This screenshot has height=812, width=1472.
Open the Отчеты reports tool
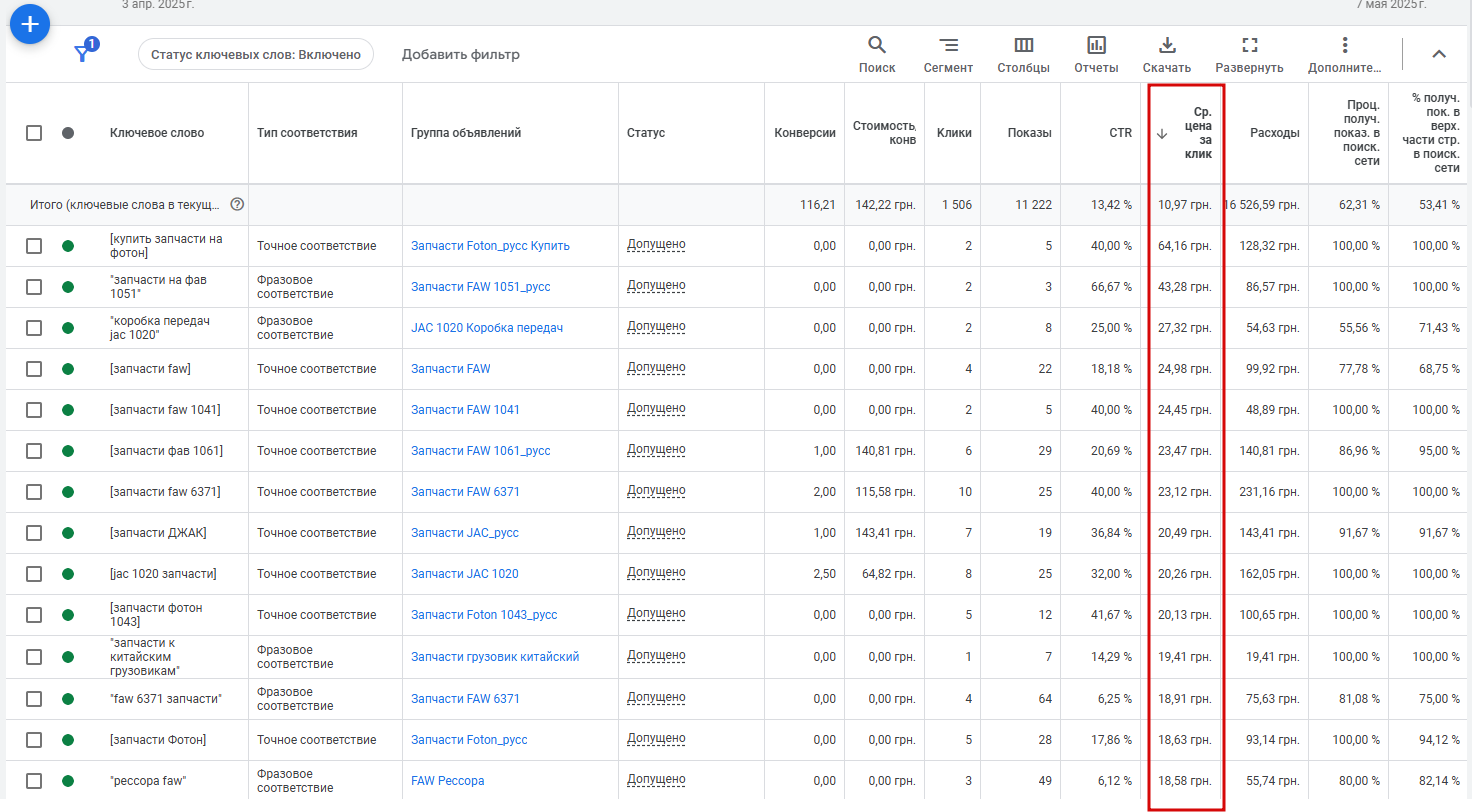[x=1096, y=55]
